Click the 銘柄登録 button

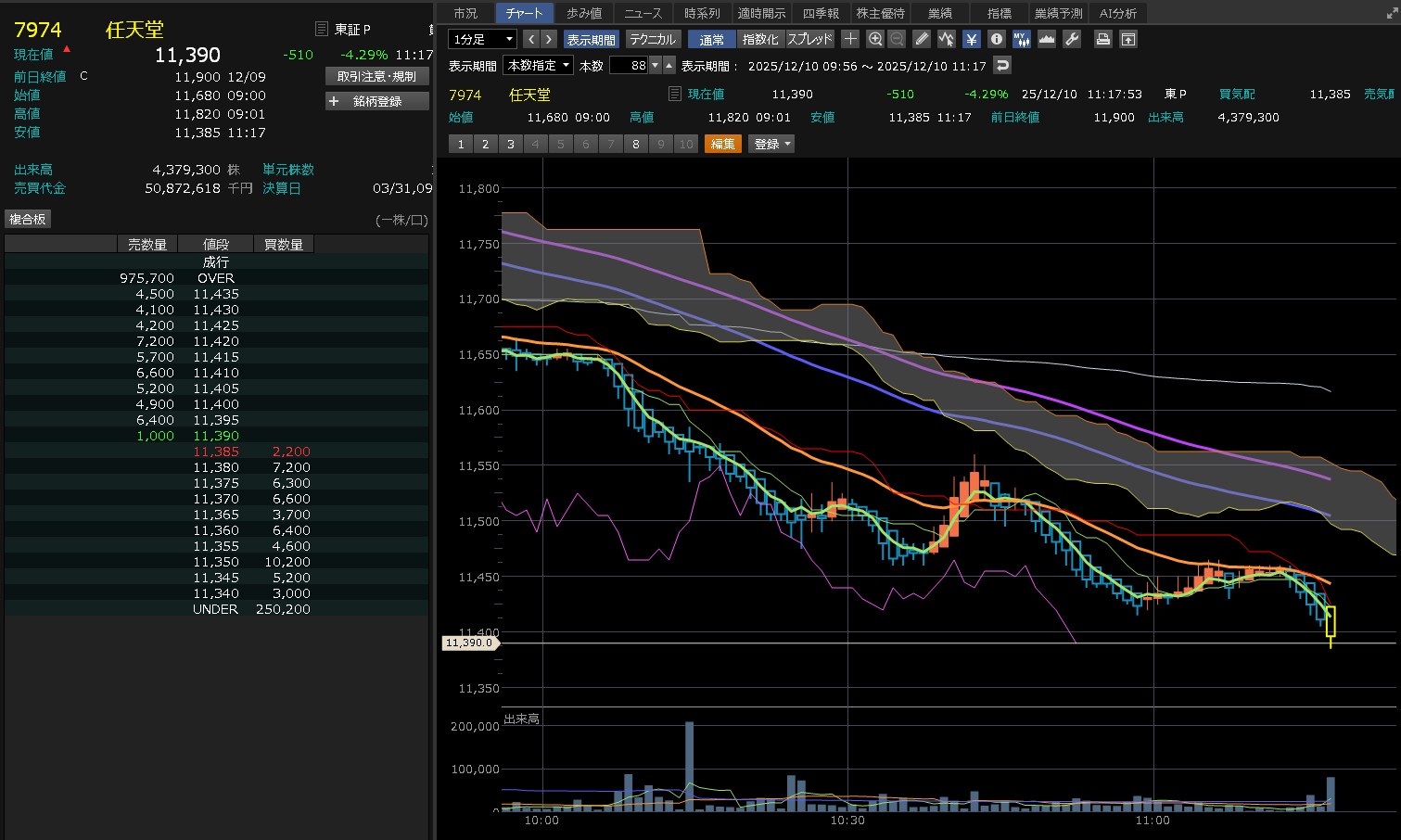point(377,101)
